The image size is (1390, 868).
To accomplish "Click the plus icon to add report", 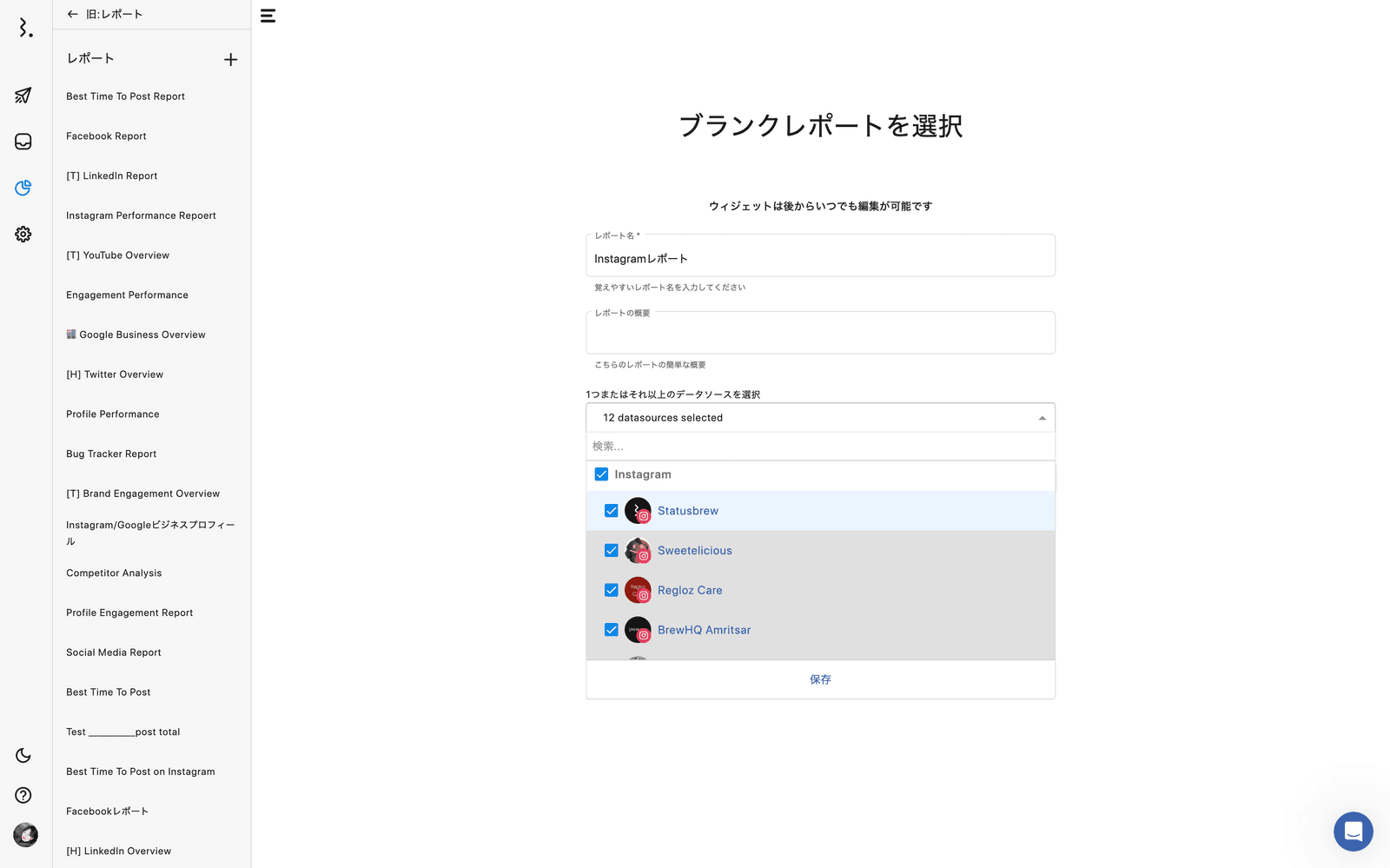I will pyautogui.click(x=230, y=60).
